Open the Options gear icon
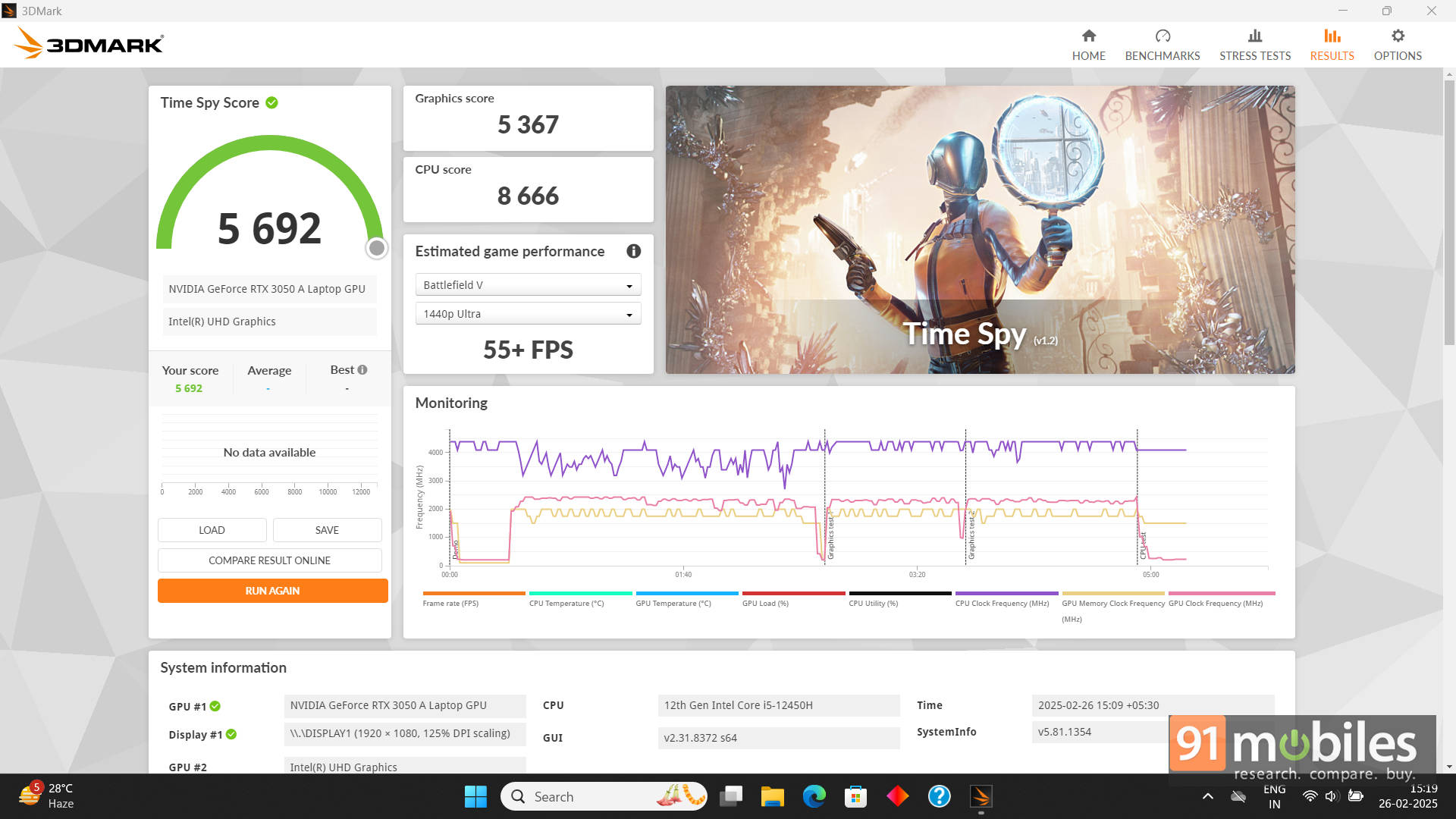The image size is (1456, 819). [1397, 36]
